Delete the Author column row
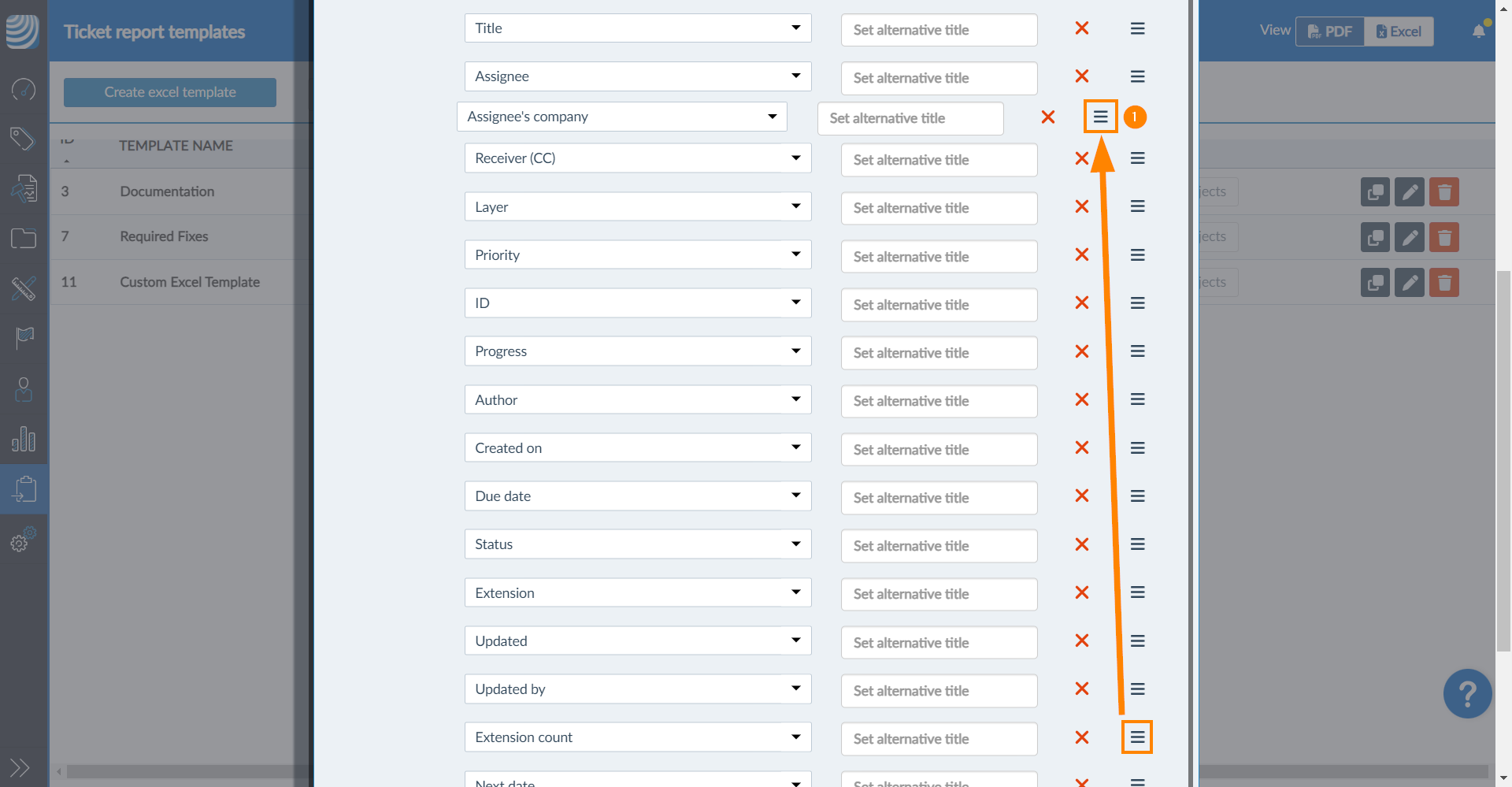 pos(1082,399)
